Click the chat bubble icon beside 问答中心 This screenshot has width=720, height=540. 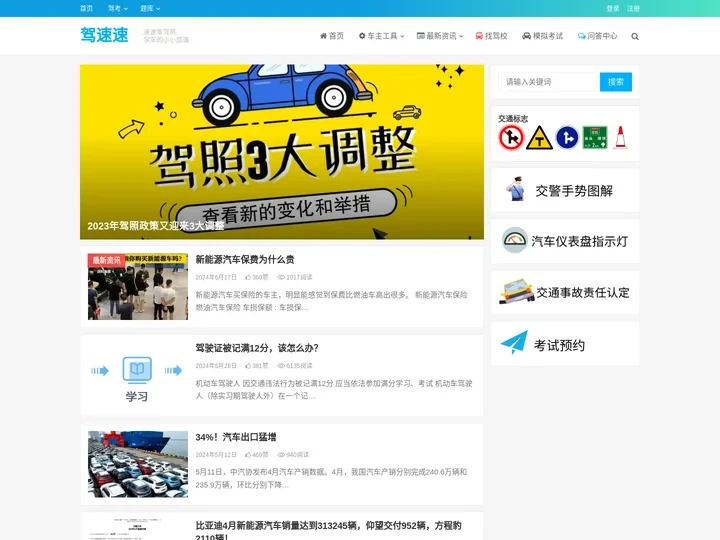click(x=581, y=36)
